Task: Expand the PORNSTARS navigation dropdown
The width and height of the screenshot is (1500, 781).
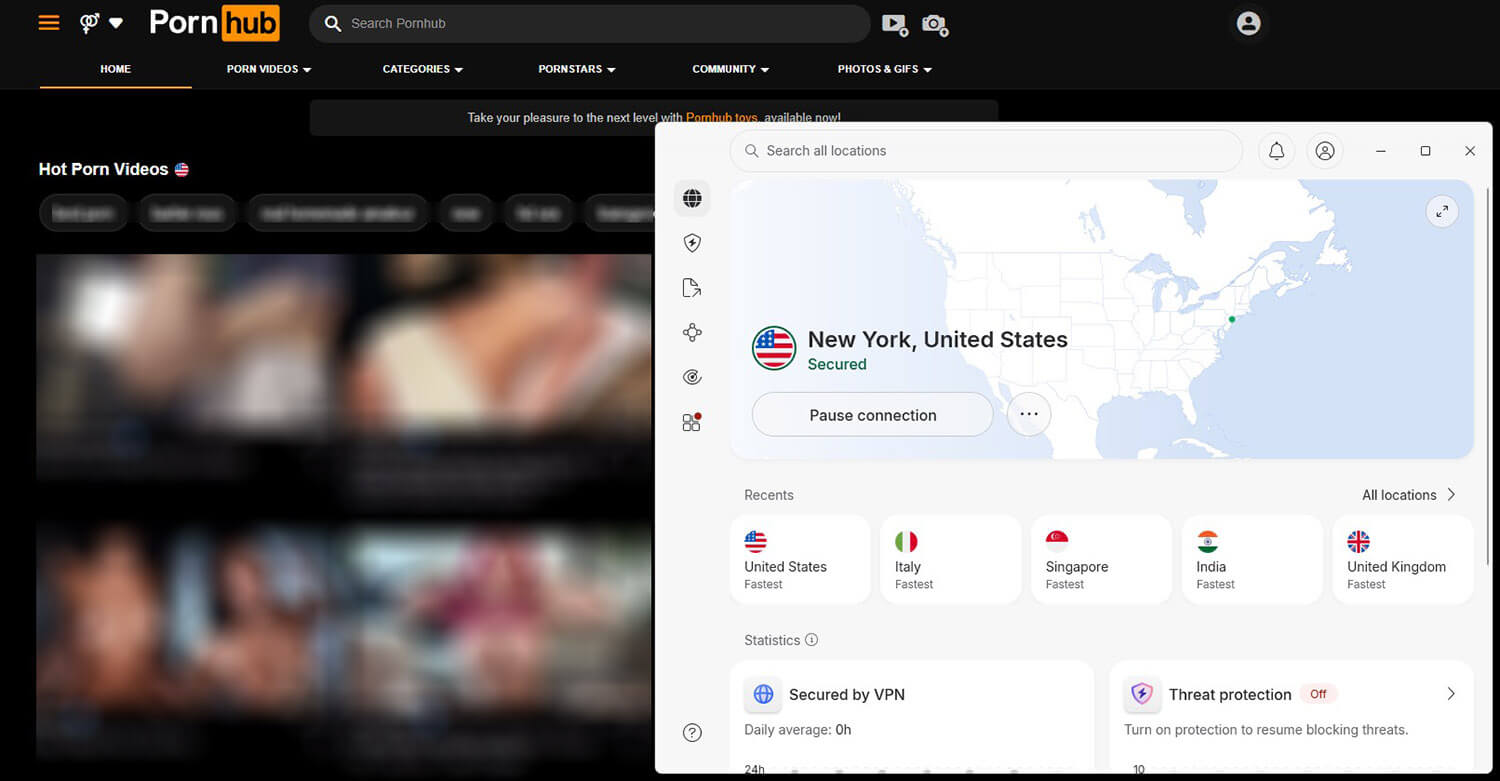Action: (x=577, y=69)
